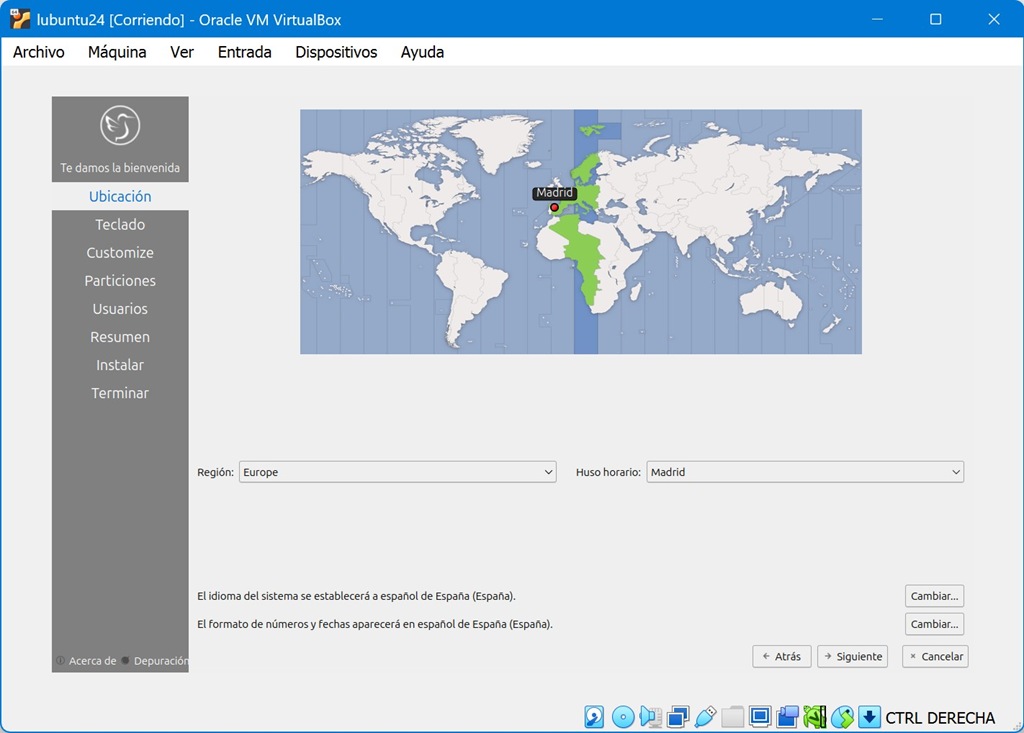1024x733 pixels.
Task: Open the Huso horario dropdown showing Madrid
Action: coord(805,472)
